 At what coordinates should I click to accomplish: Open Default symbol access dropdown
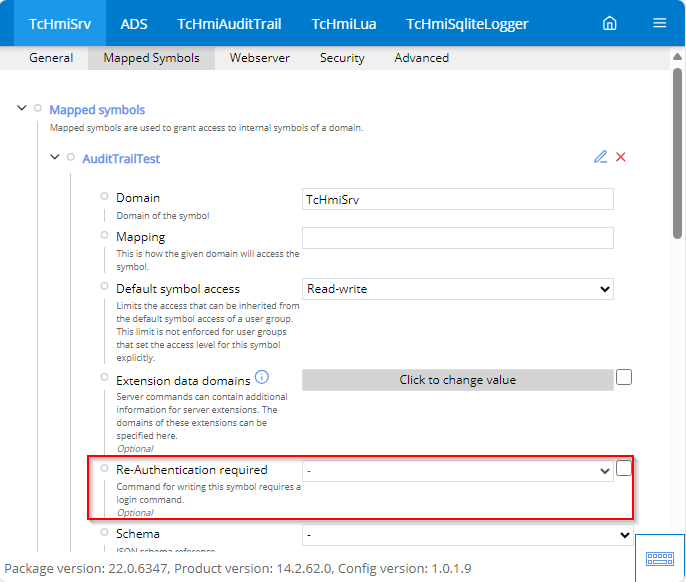coord(458,289)
